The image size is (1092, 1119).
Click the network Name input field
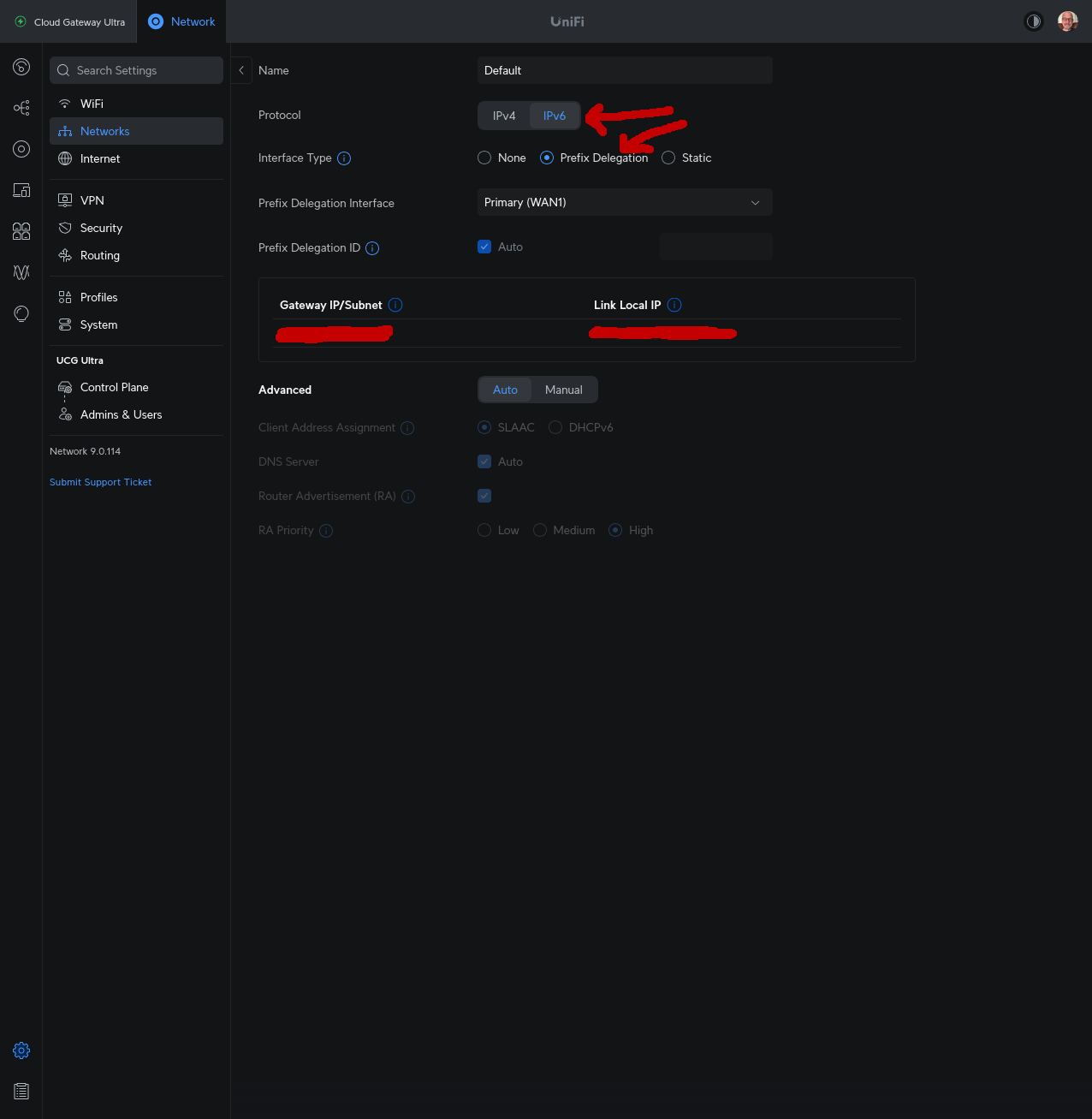(x=625, y=70)
